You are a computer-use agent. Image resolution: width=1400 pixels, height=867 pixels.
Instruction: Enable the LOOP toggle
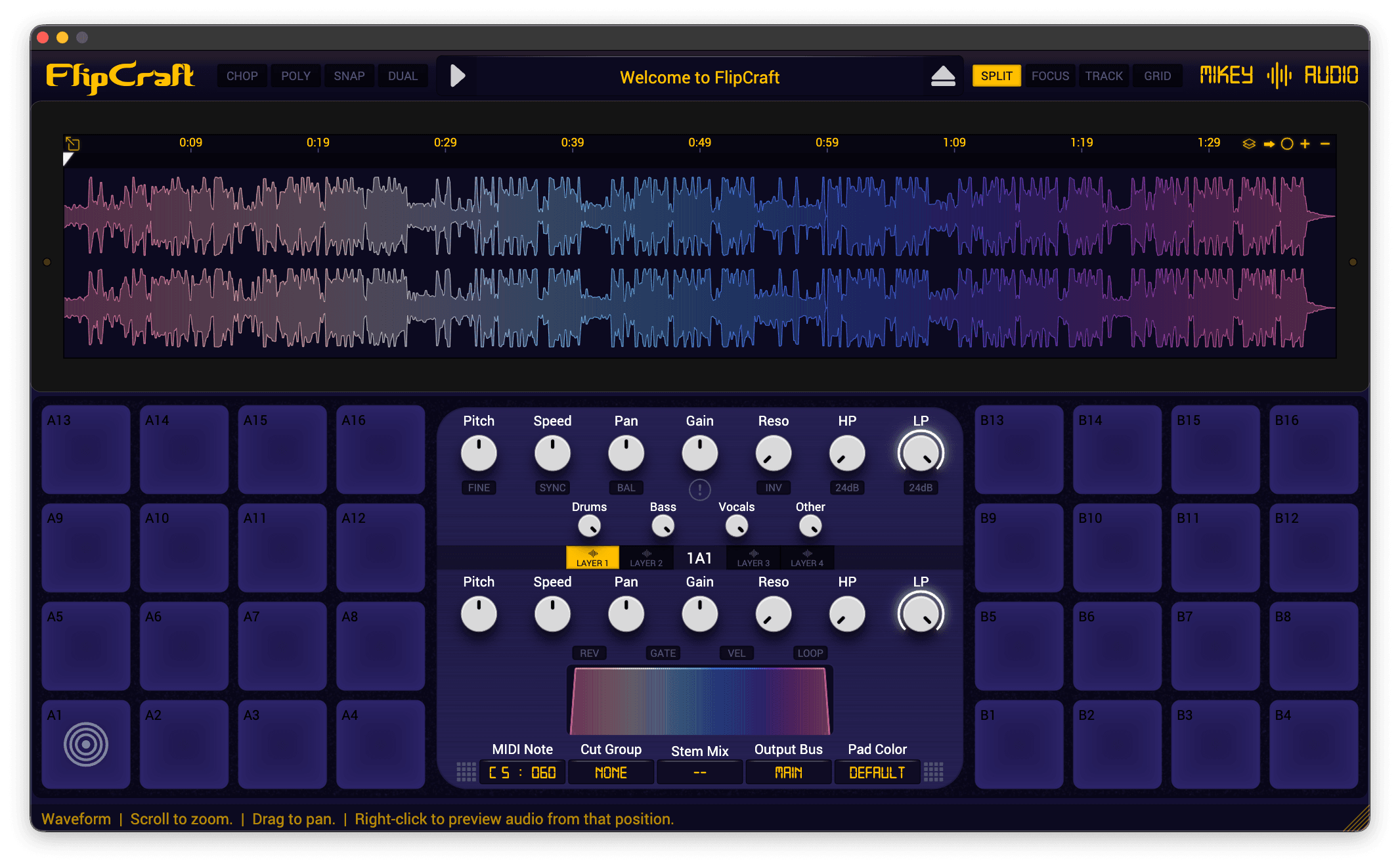pos(810,653)
